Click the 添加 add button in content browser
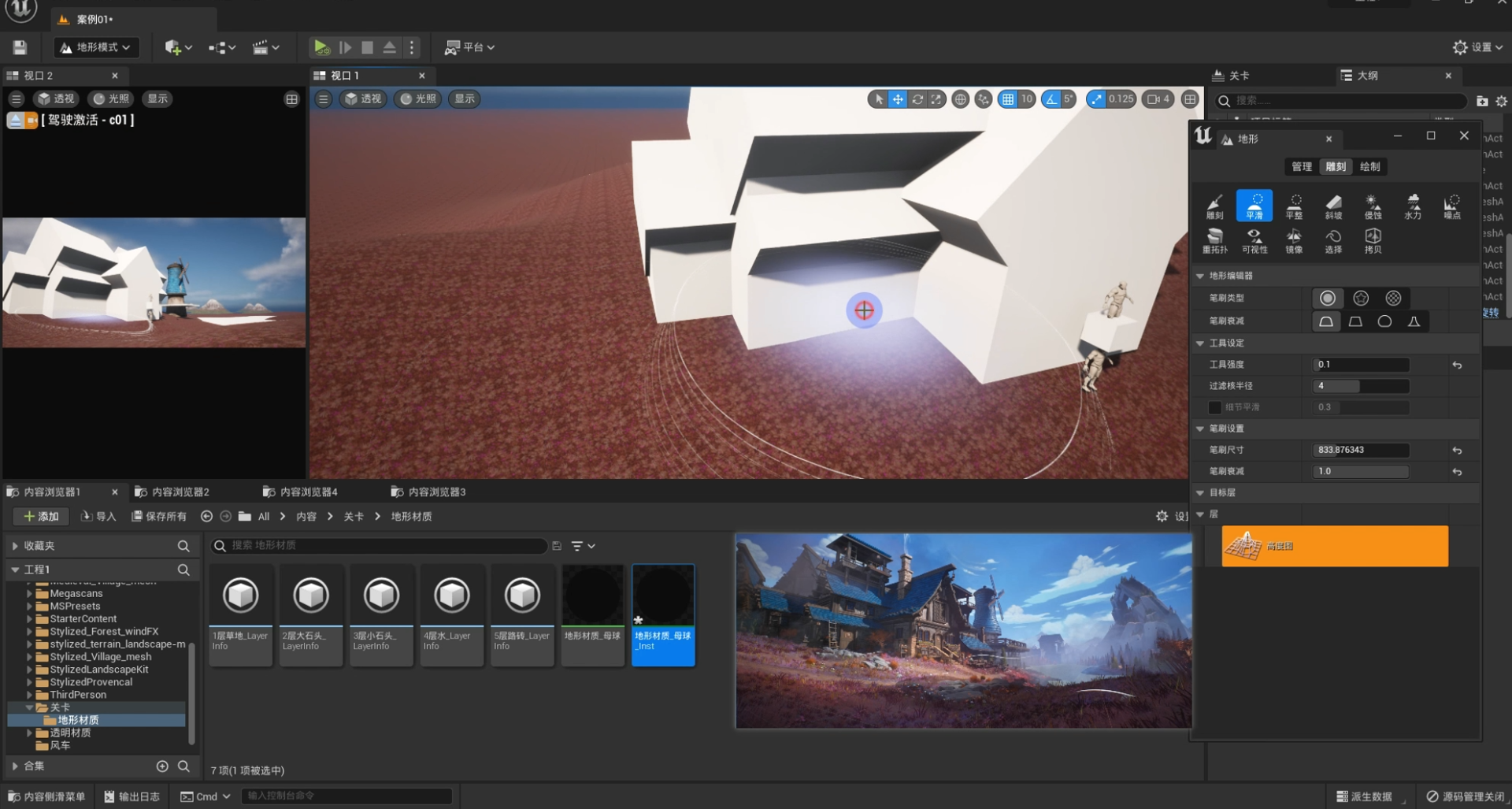 (41, 517)
